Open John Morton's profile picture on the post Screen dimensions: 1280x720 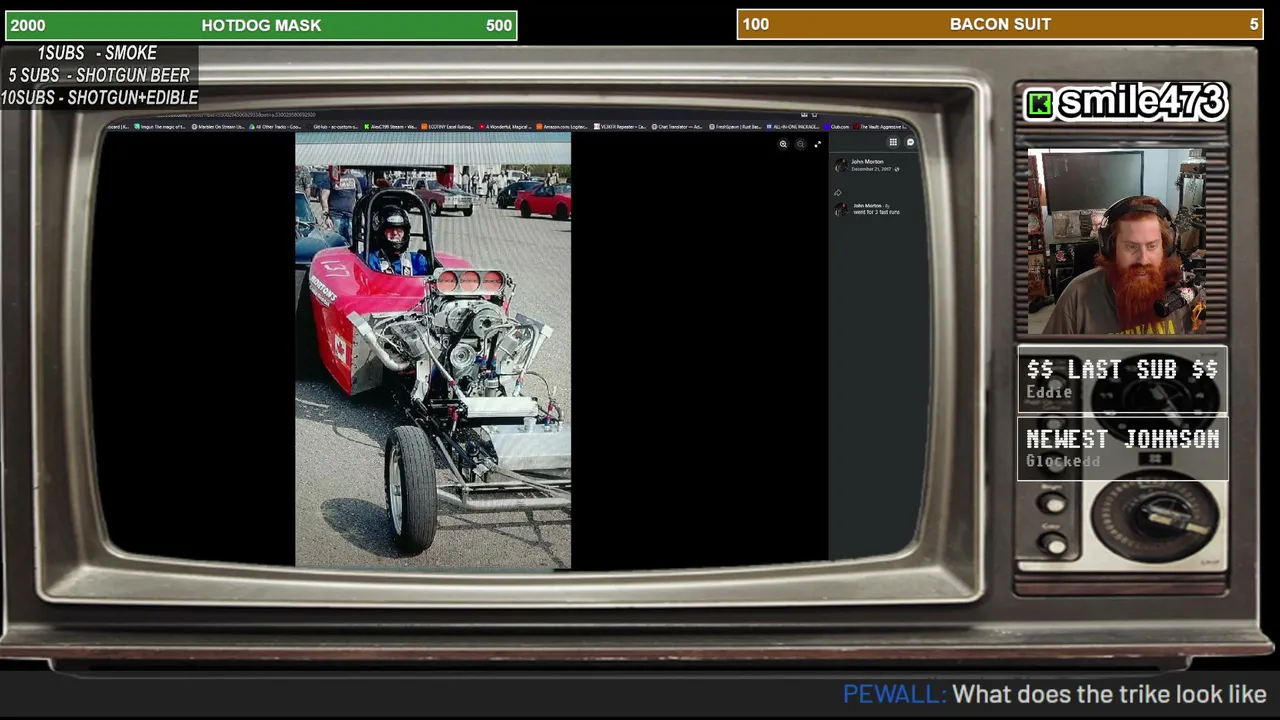click(x=841, y=165)
